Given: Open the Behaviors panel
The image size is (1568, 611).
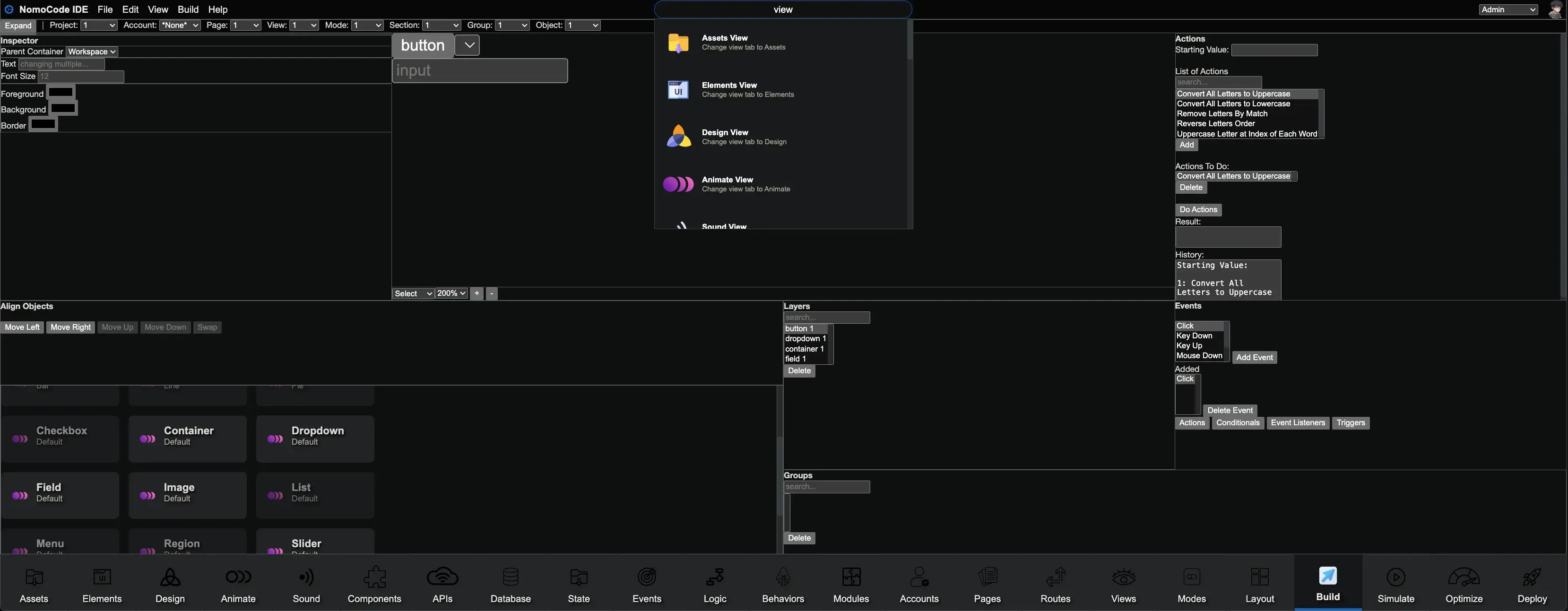Looking at the screenshot, I should [x=783, y=583].
